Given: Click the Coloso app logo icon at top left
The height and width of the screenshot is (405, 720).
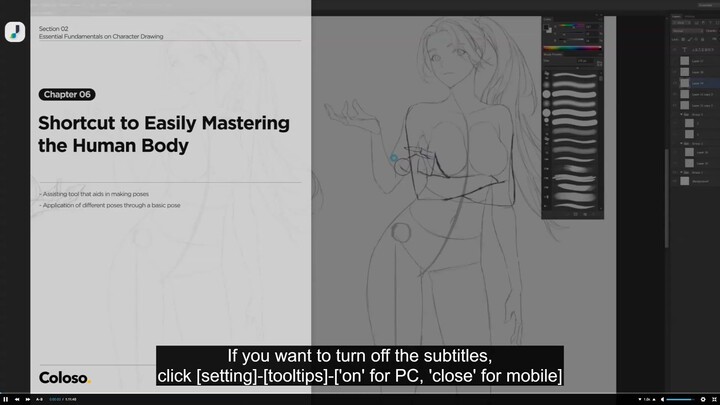Looking at the screenshot, I should pos(15,32).
